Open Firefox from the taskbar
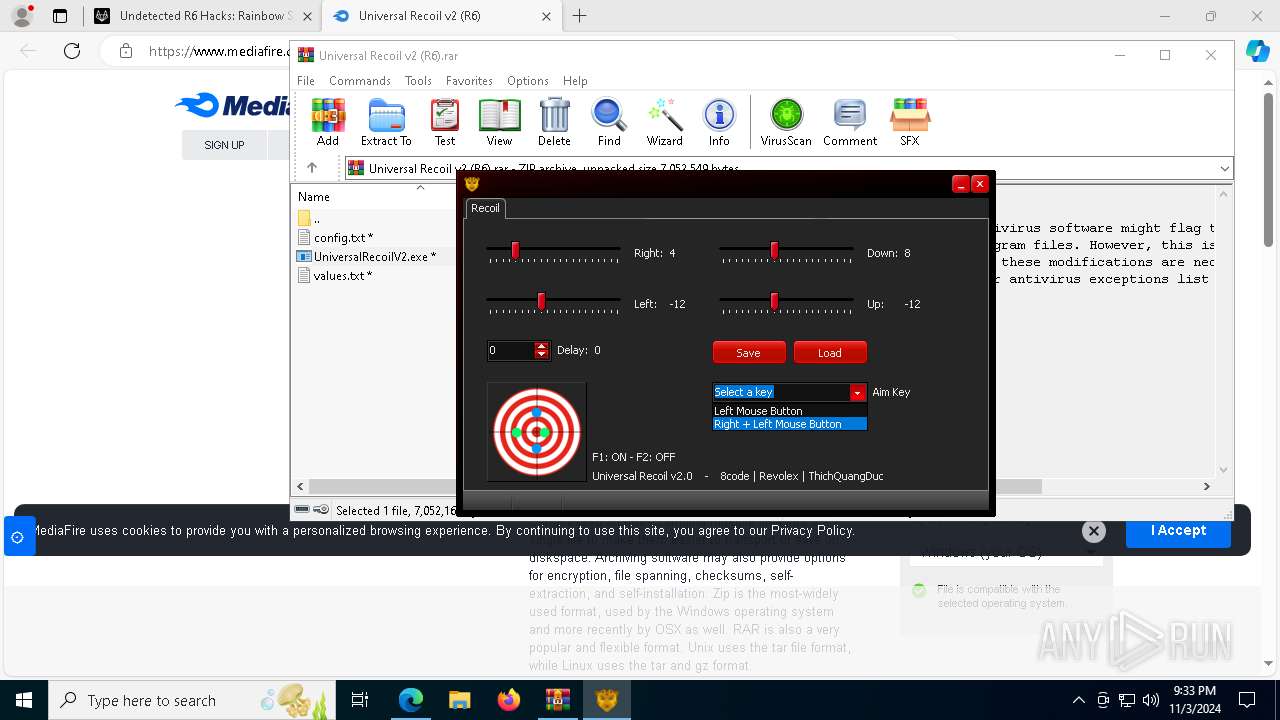This screenshot has width=1280, height=720. pyautogui.click(x=509, y=701)
